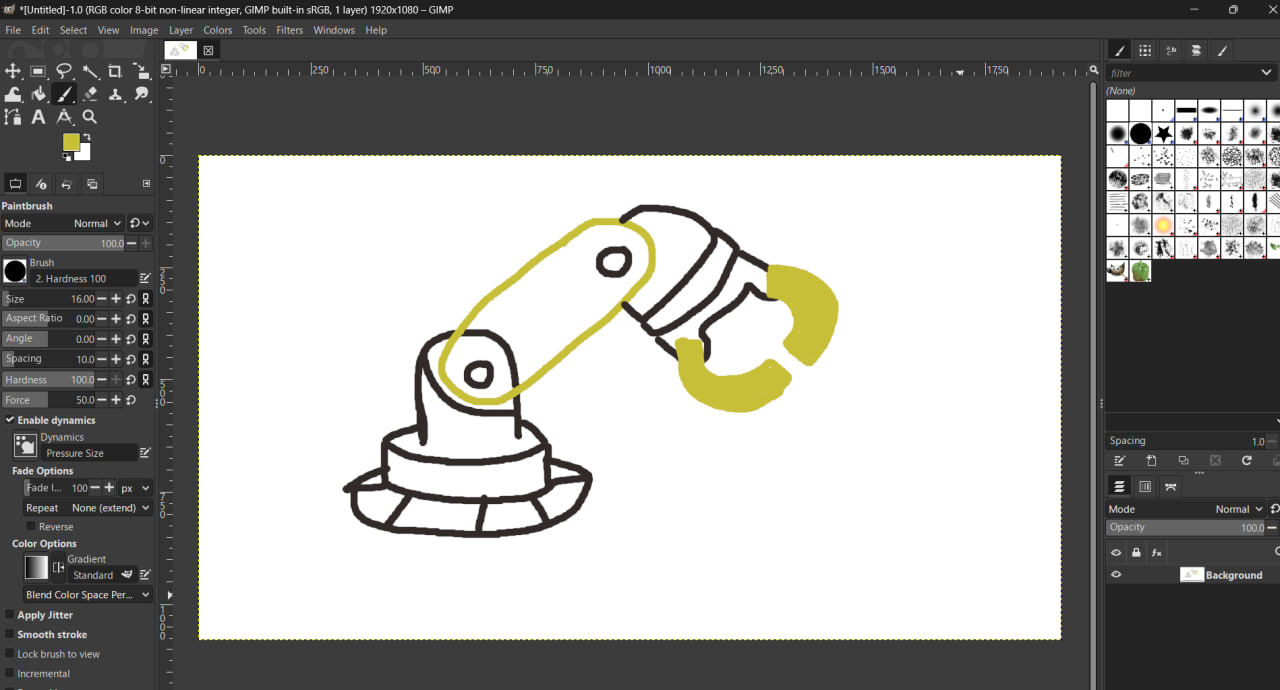Select the Smudge tool
The height and width of the screenshot is (690, 1280).
click(x=141, y=94)
